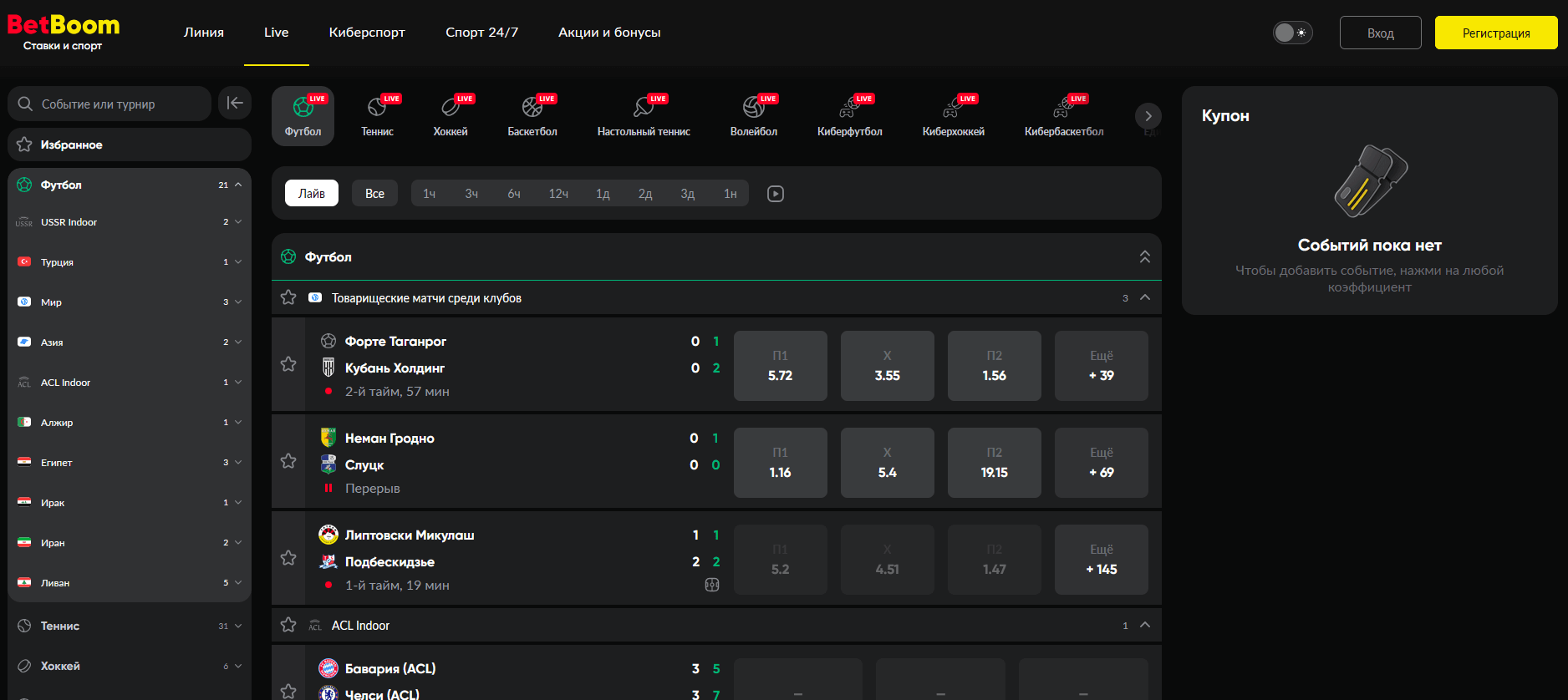1568x700 pixels.
Task: Open Ещё +145 markets for Липтовски Микулаш
Action: tap(1102, 560)
